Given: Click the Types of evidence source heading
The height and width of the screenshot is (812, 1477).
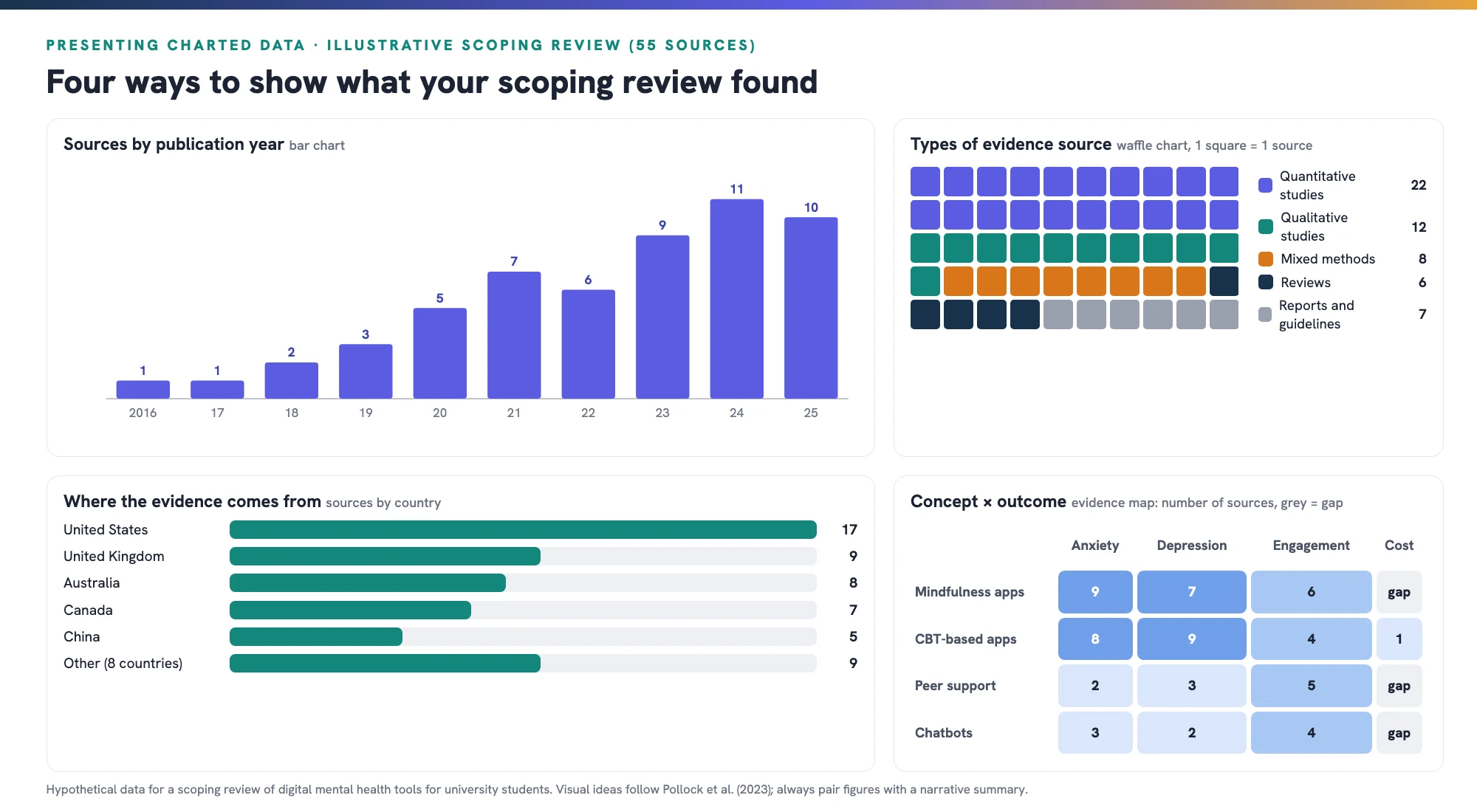Looking at the screenshot, I should click(1011, 145).
